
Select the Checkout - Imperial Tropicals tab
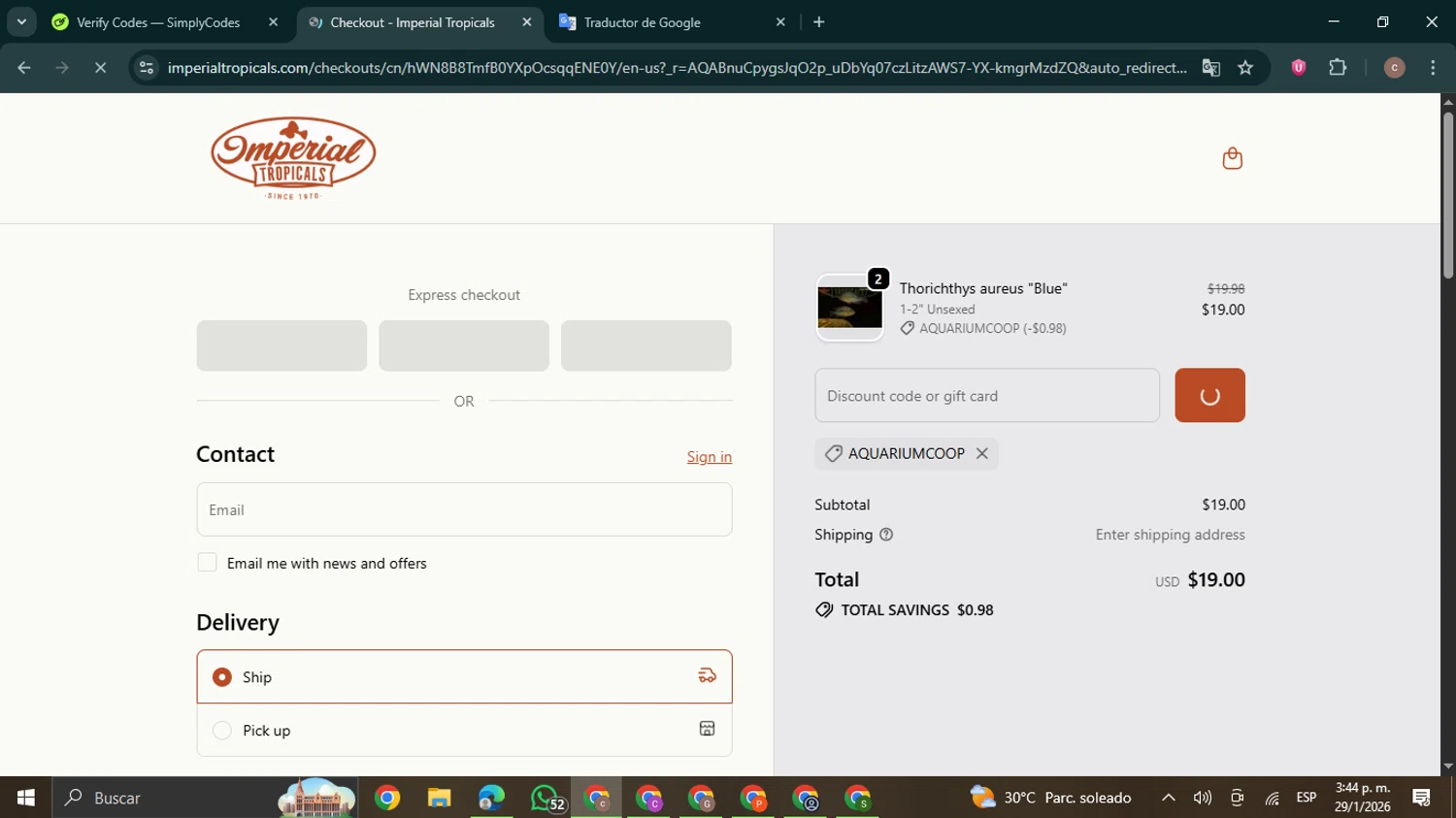(x=413, y=22)
